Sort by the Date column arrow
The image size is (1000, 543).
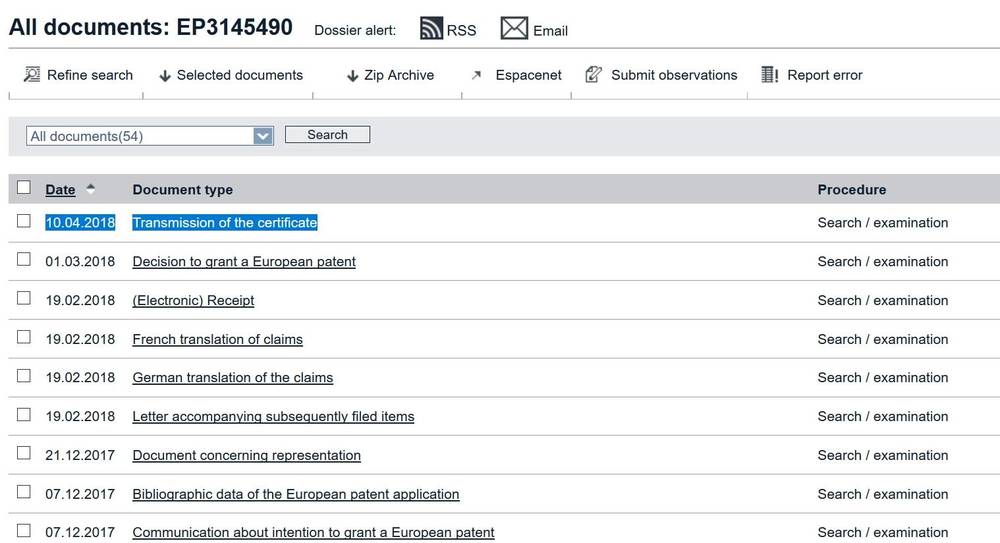point(91,189)
